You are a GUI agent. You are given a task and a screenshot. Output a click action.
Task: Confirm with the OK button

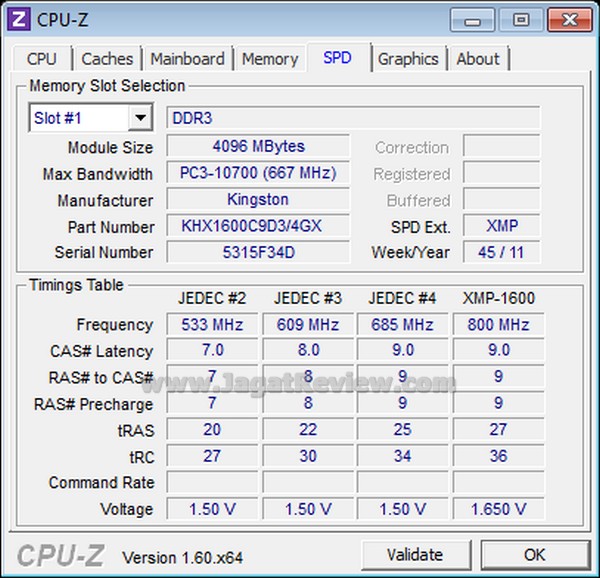click(x=535, y=554)
